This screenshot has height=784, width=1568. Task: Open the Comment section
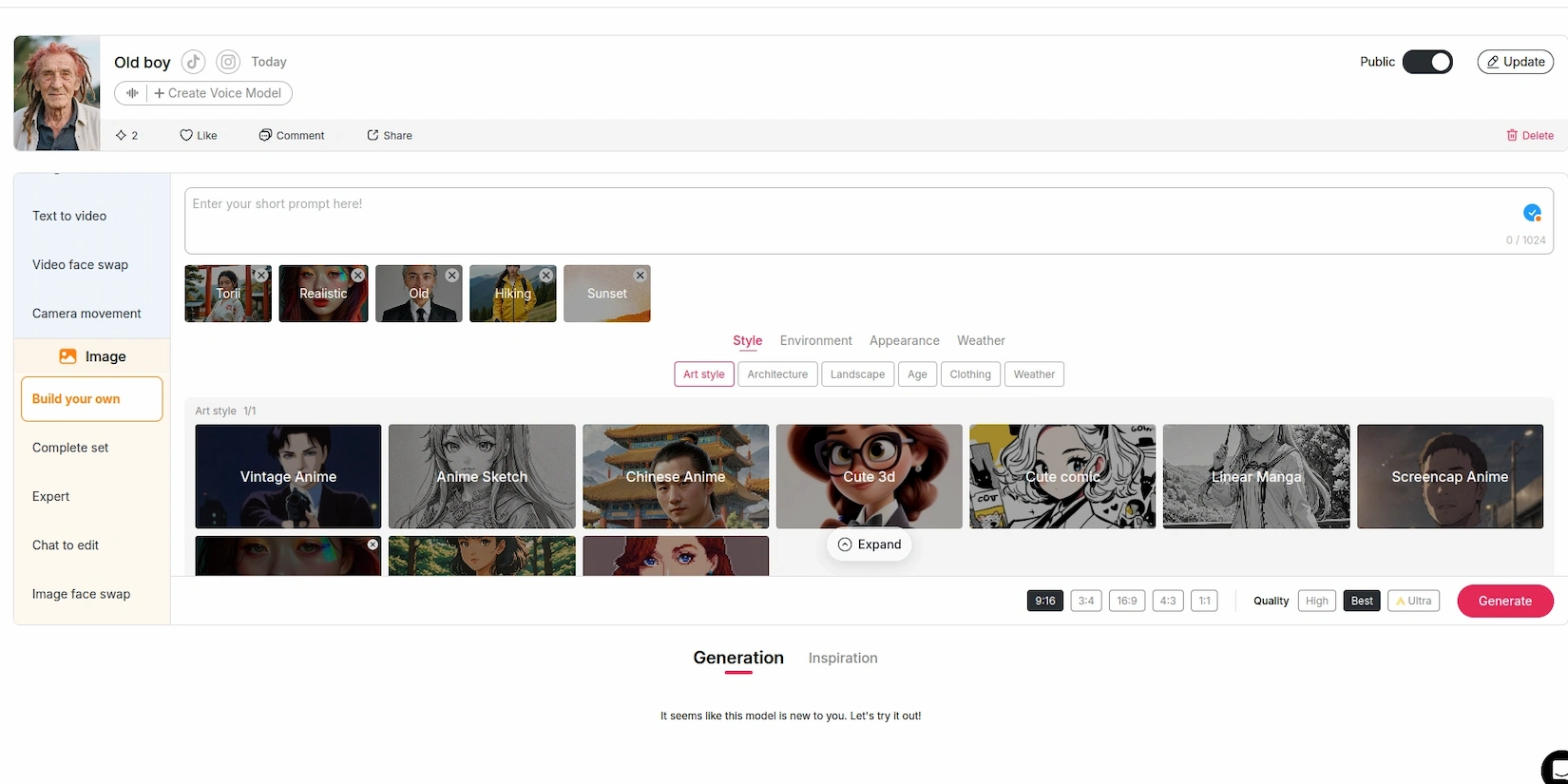pos(292,136)
